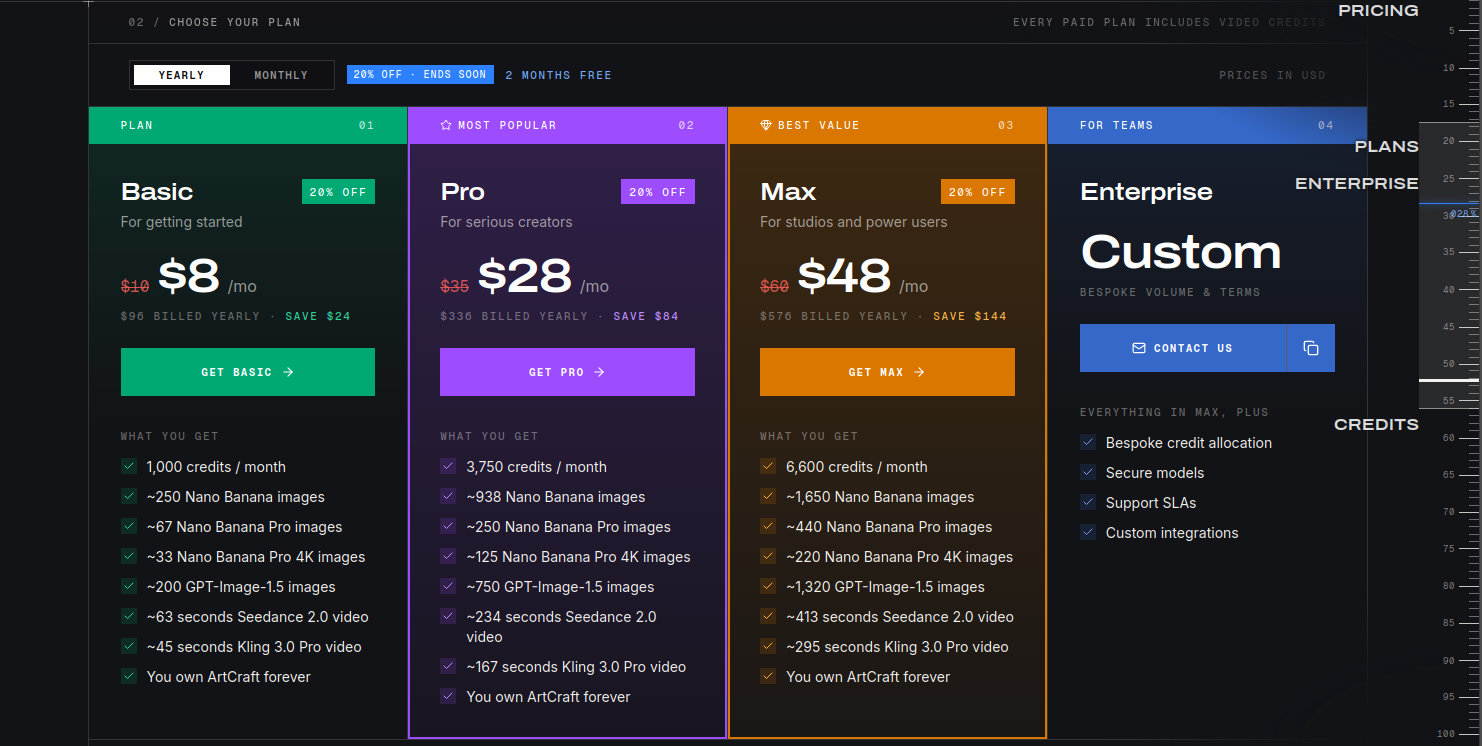Click the PRICES IN USD label
This screenshot has height=746, width=1482.
click(x=1272, y=75)
